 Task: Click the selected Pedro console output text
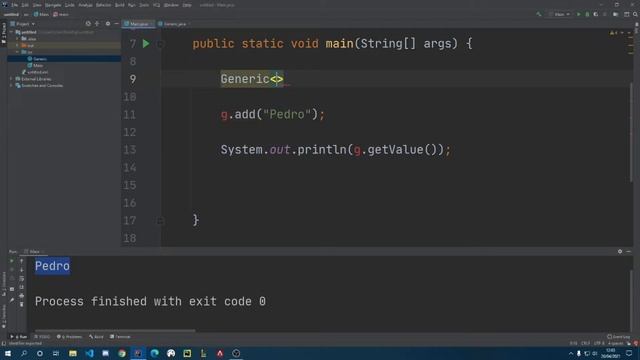pyautogui.click(x=52, y=266)
